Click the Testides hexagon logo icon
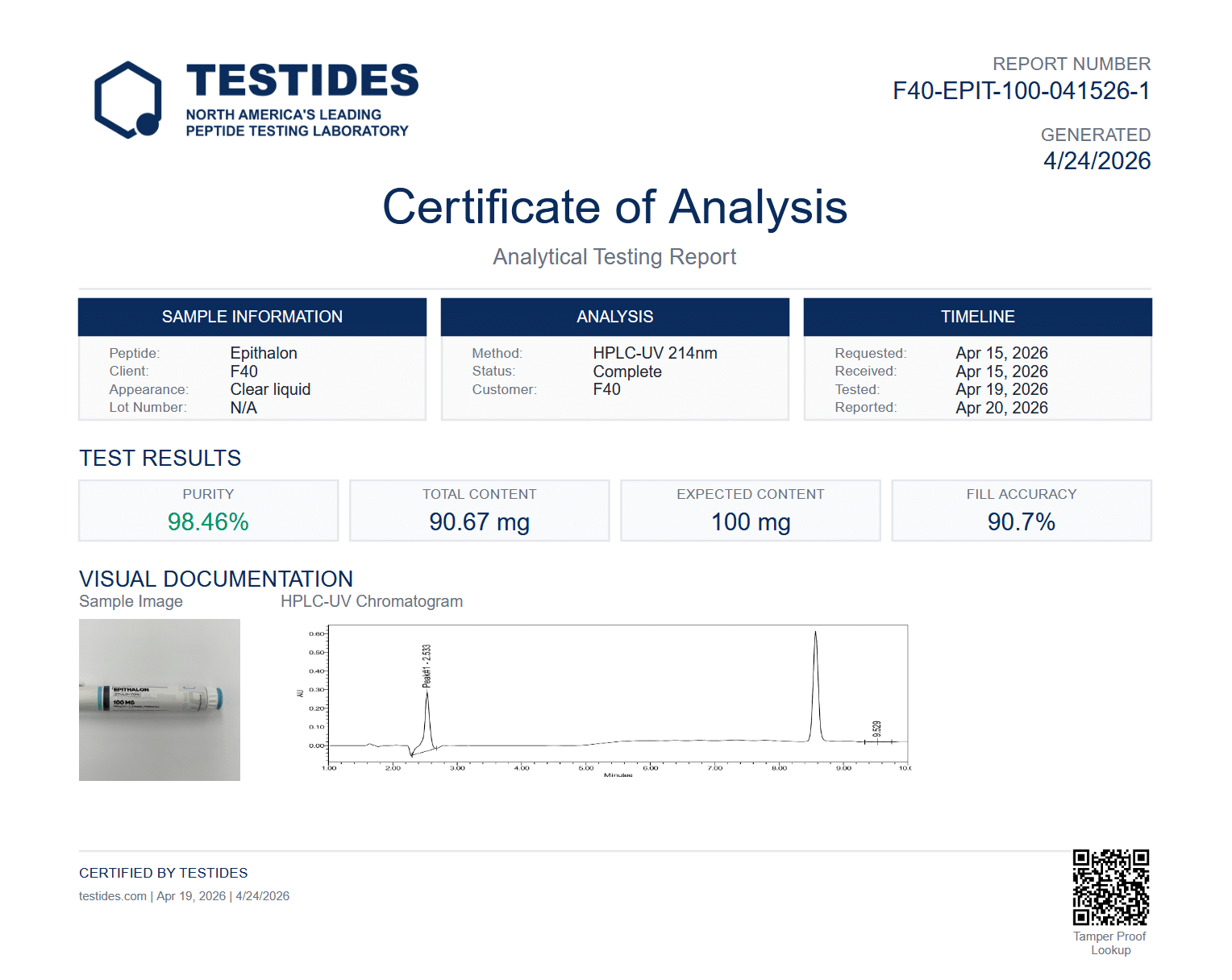1232x980 pixels. click(x=127, y=100)
